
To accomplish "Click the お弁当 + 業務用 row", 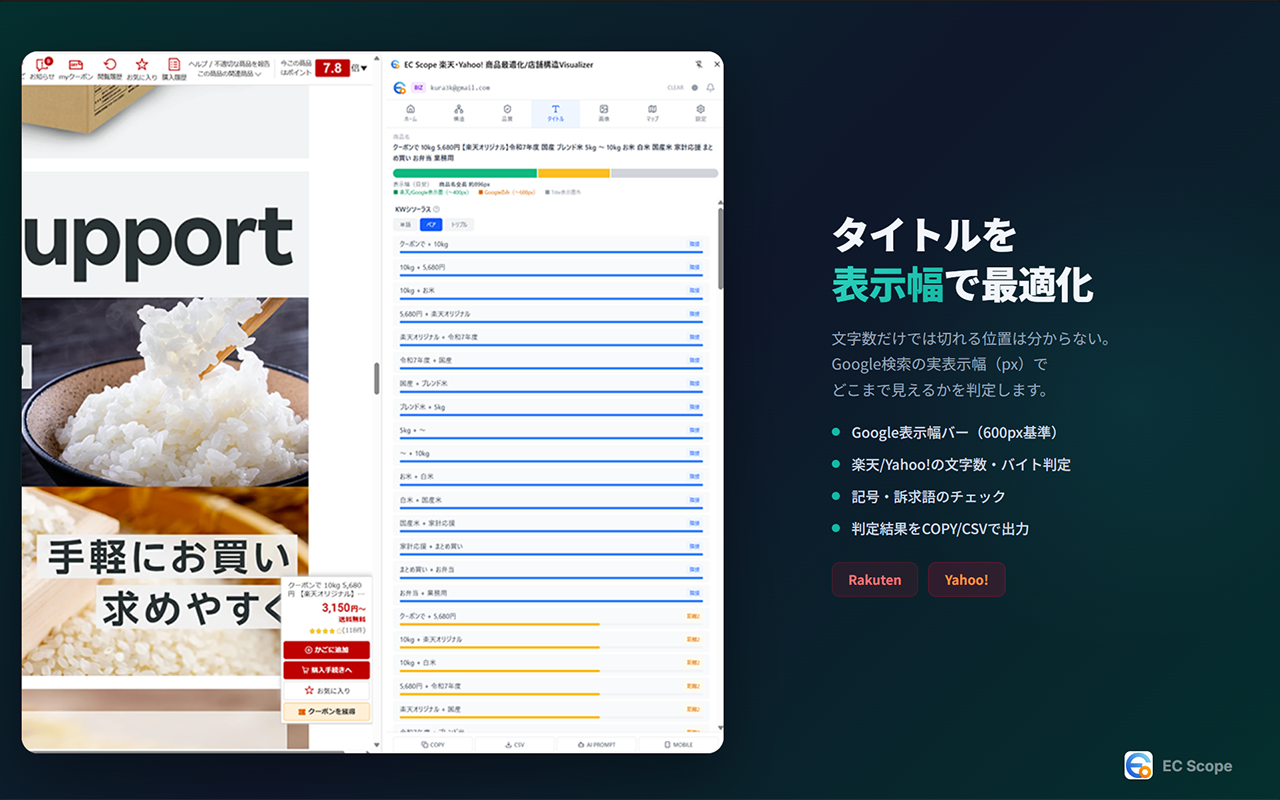I will 551,593.
